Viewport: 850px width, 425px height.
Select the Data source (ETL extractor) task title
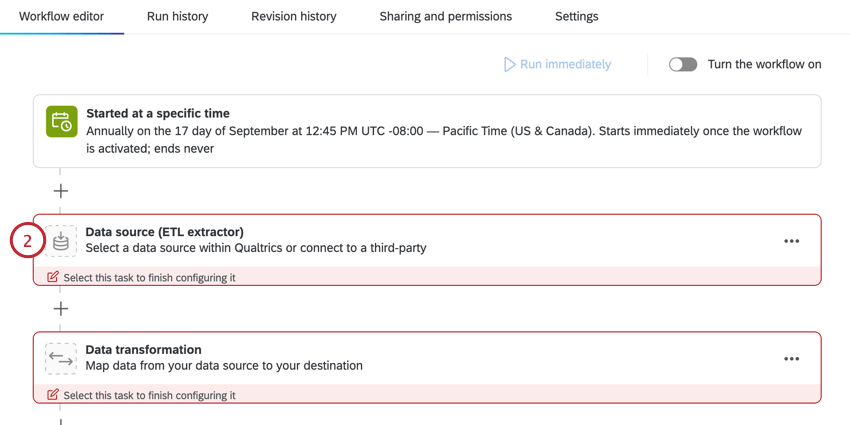point(165,232)
